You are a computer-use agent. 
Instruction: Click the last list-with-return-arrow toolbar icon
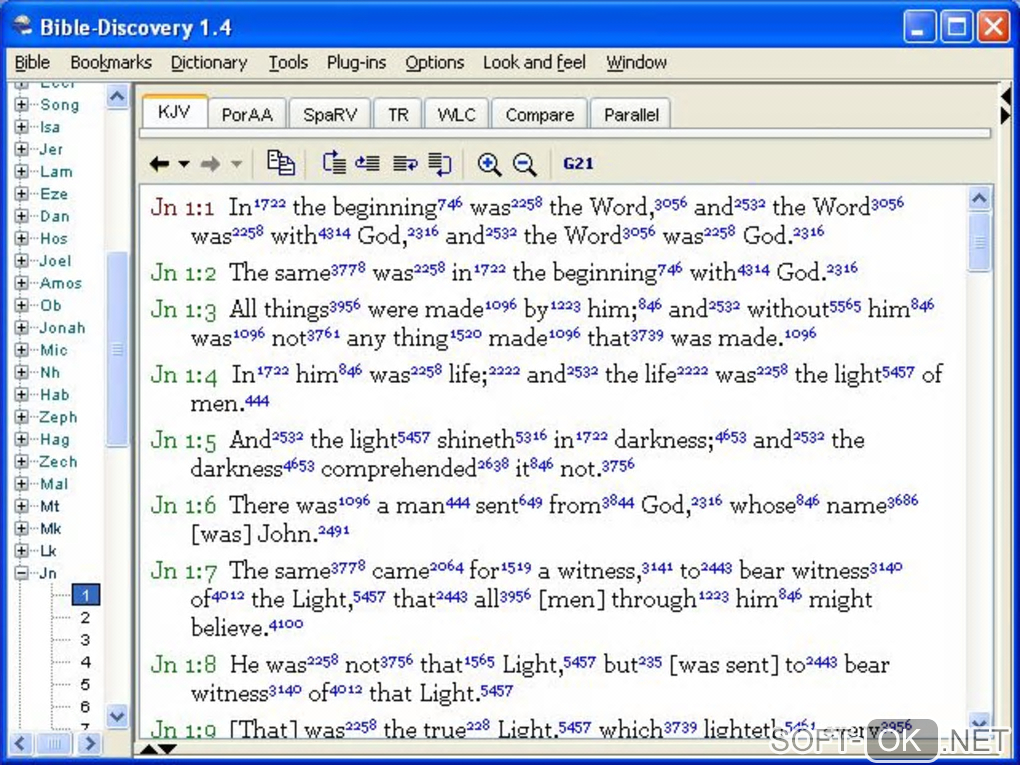(x=440, y=164)
